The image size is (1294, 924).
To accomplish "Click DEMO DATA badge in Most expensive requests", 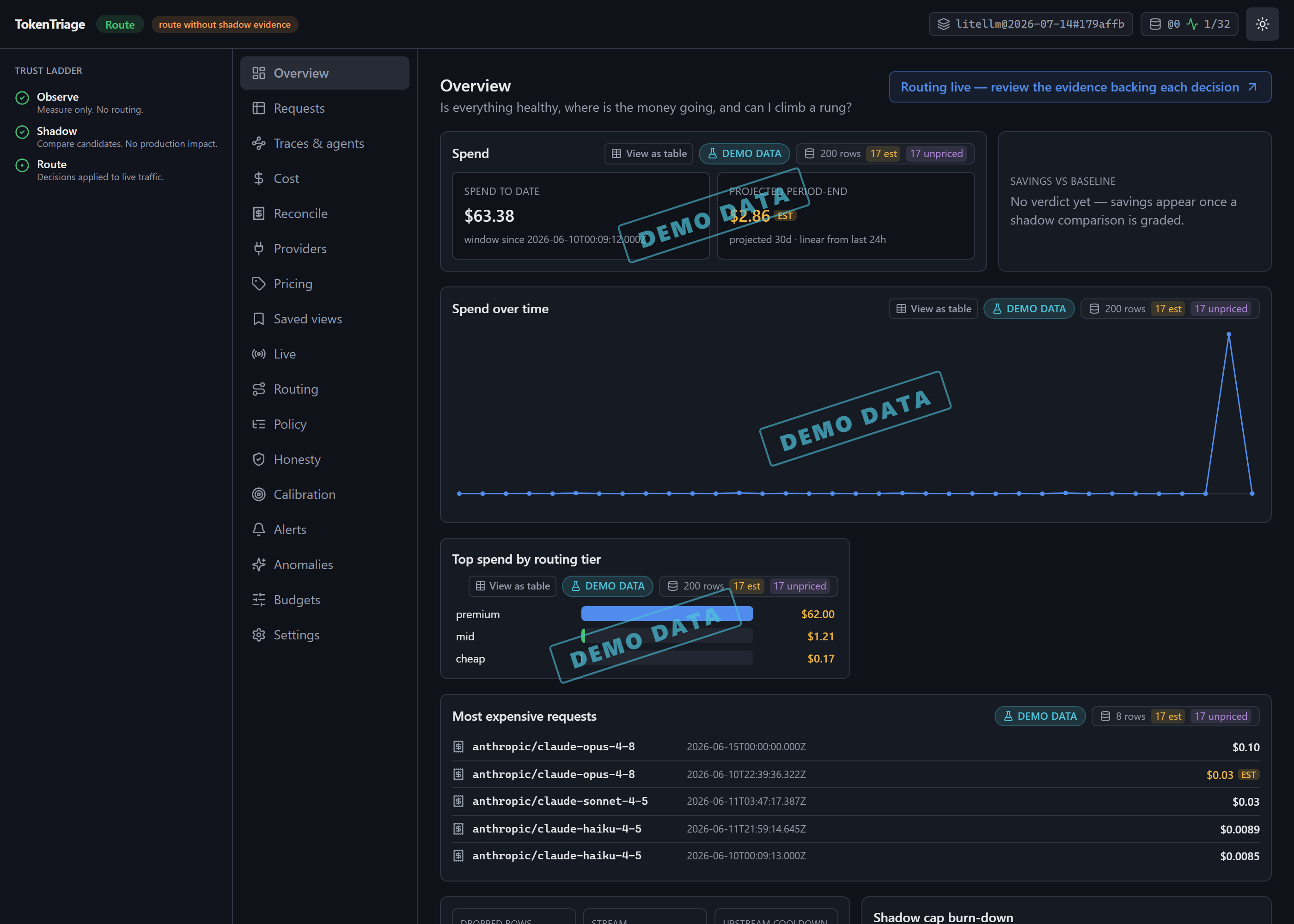I will tap(1040, 716).
